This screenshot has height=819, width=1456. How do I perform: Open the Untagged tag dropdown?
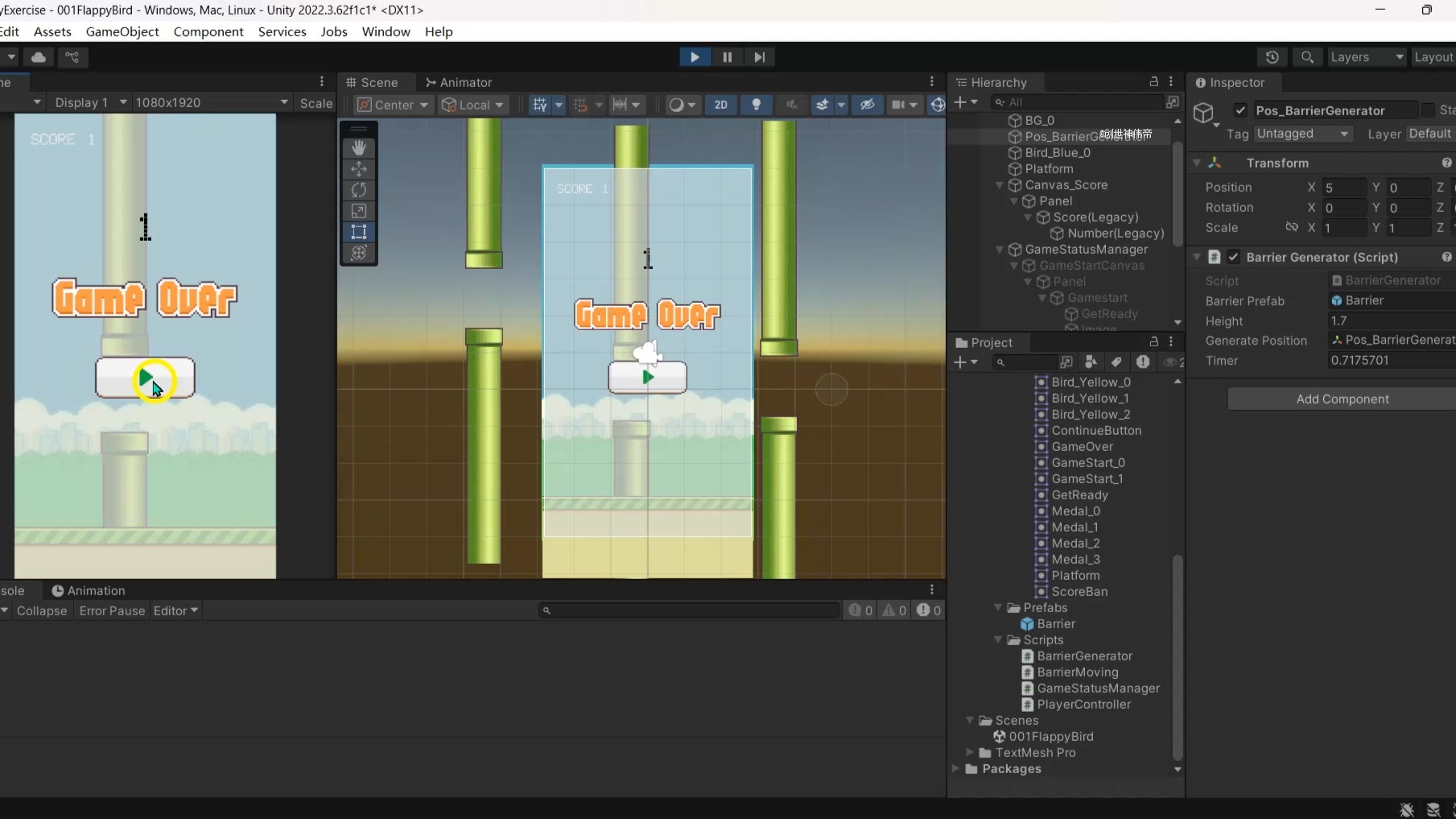pos(1302,134)
